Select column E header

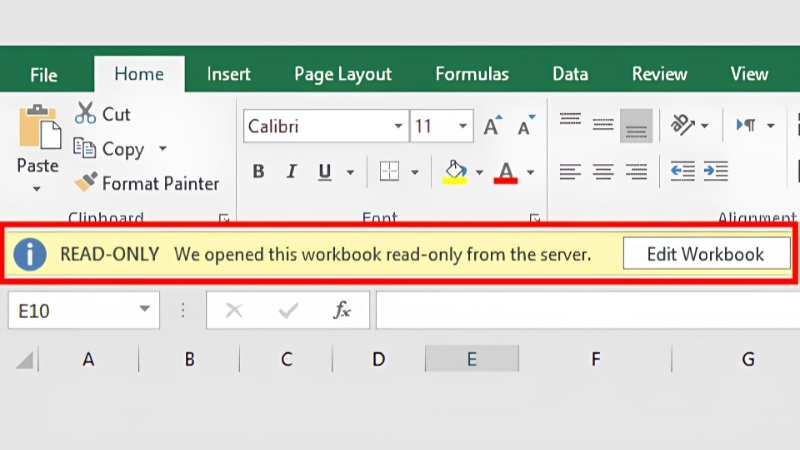[x=472, y=359]
